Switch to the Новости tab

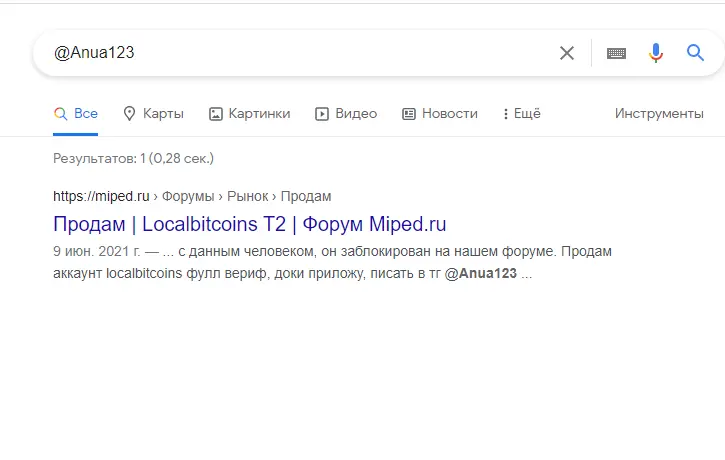440,114
